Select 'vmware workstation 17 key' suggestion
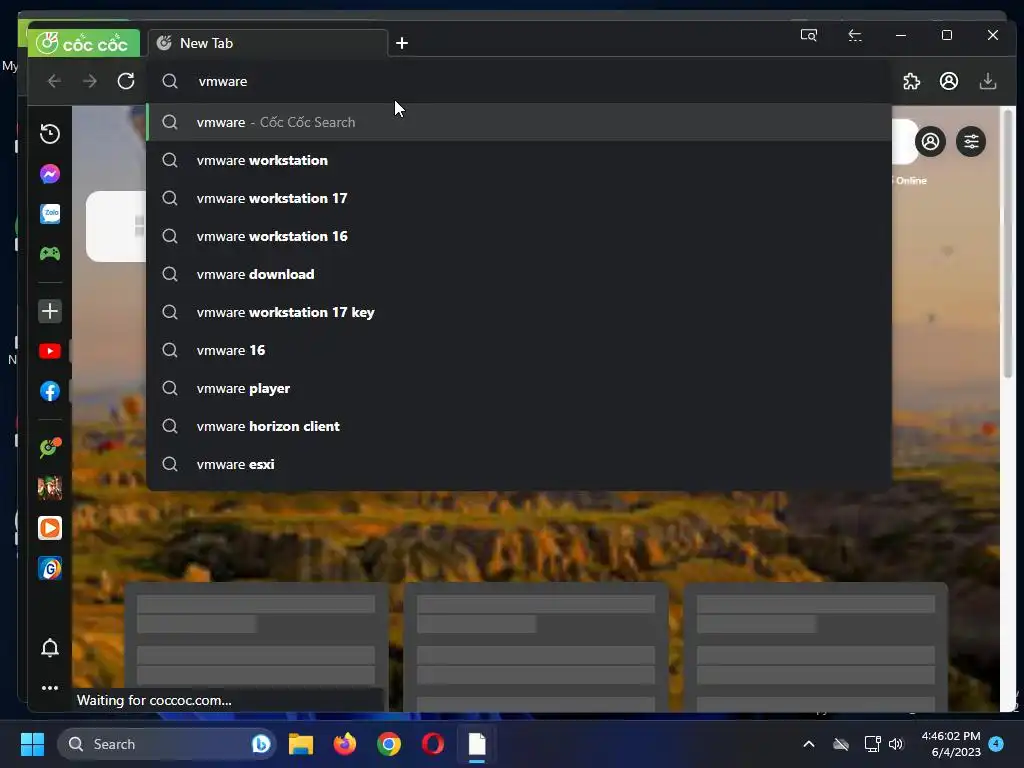 click(x=519, y=312)
